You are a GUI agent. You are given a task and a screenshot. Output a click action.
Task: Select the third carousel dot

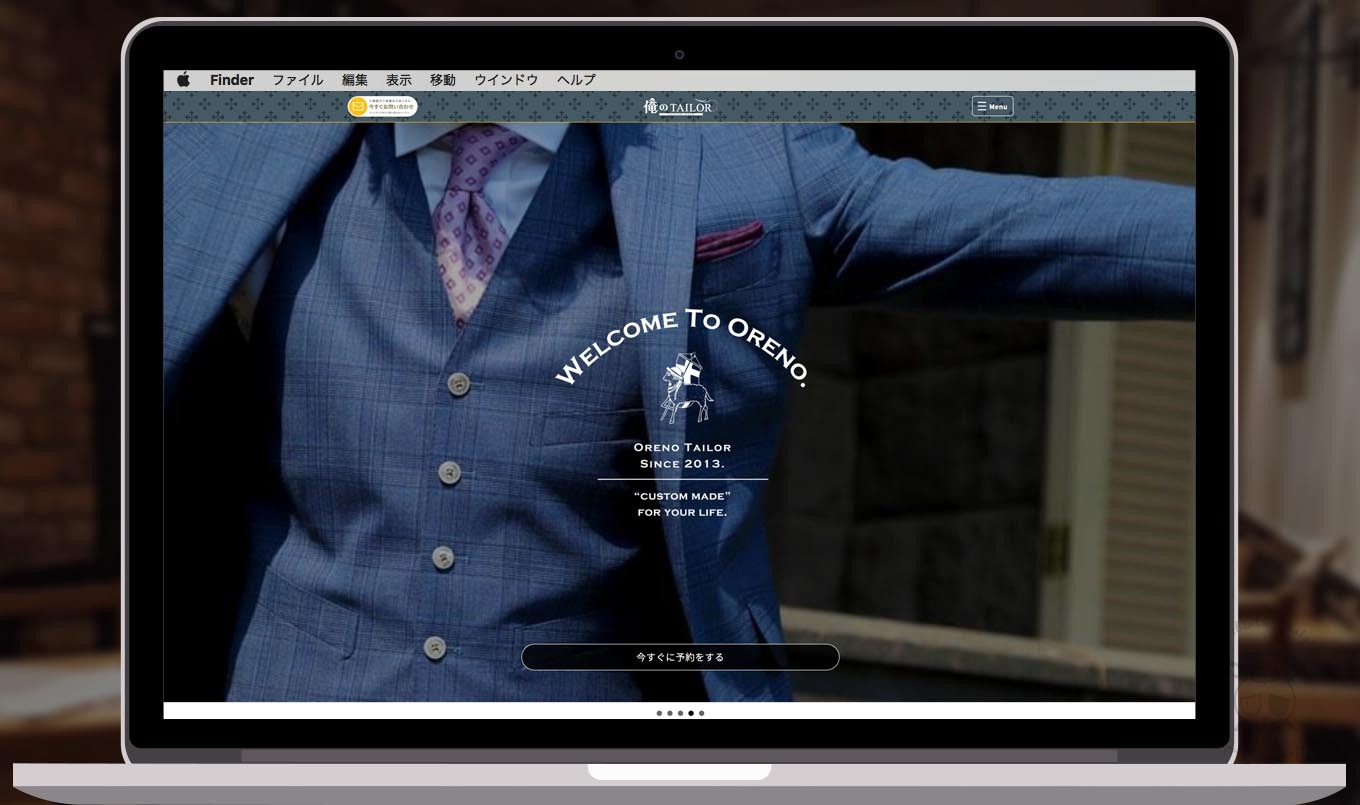tap(680, 713)
